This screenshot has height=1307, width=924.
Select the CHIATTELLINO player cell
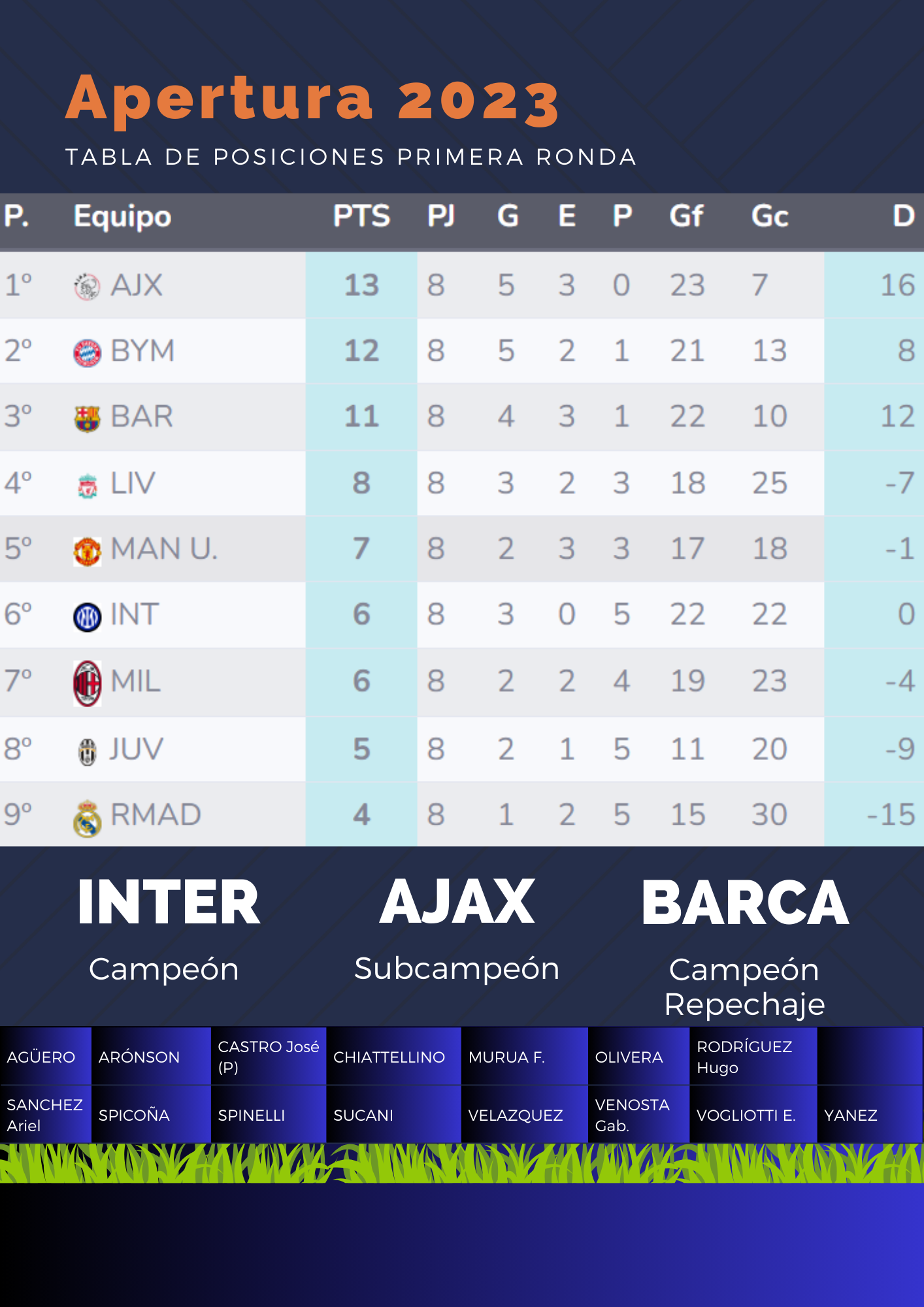click(389, 1057)
